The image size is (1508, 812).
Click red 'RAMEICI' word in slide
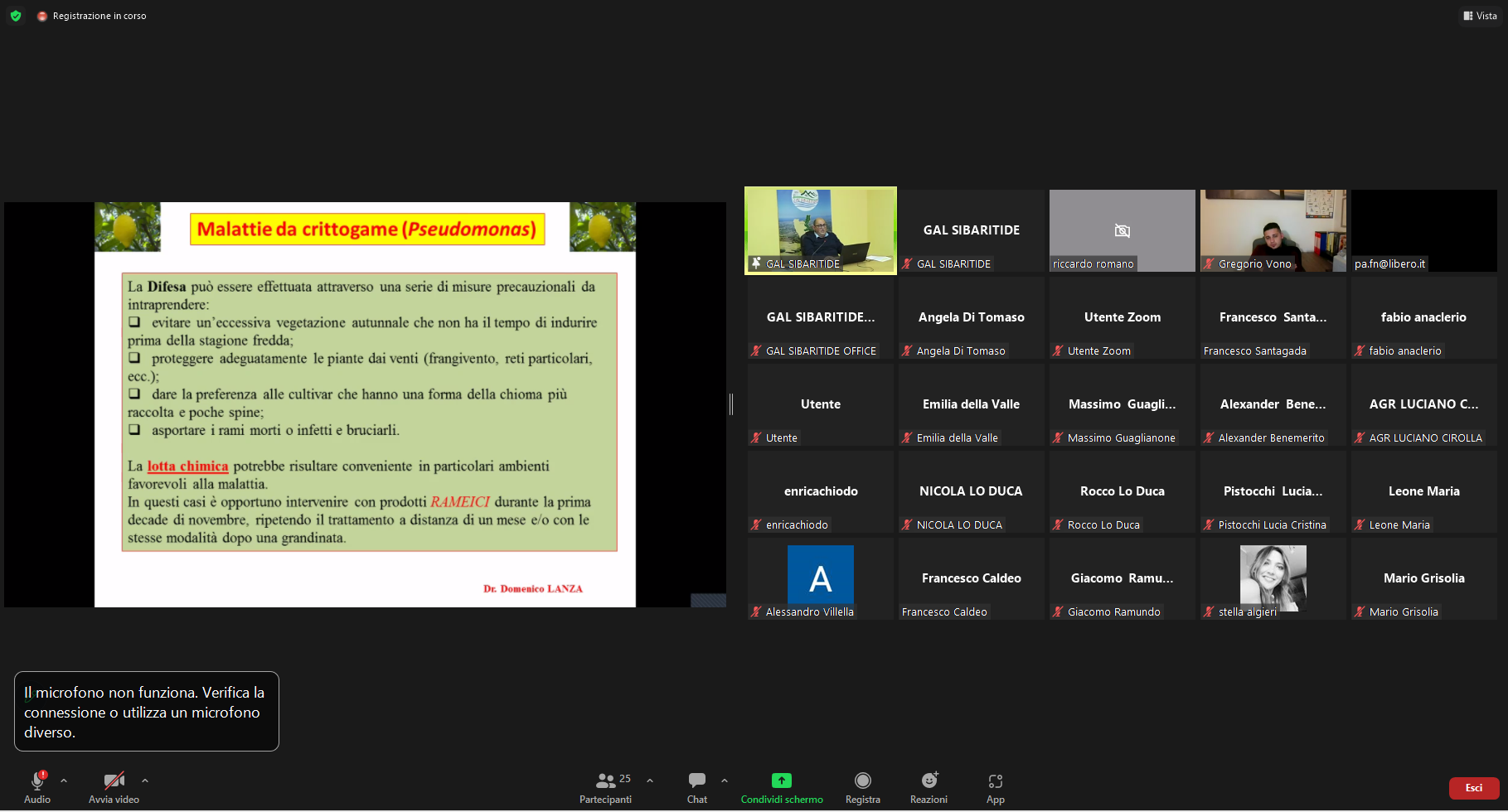[460, 502]
